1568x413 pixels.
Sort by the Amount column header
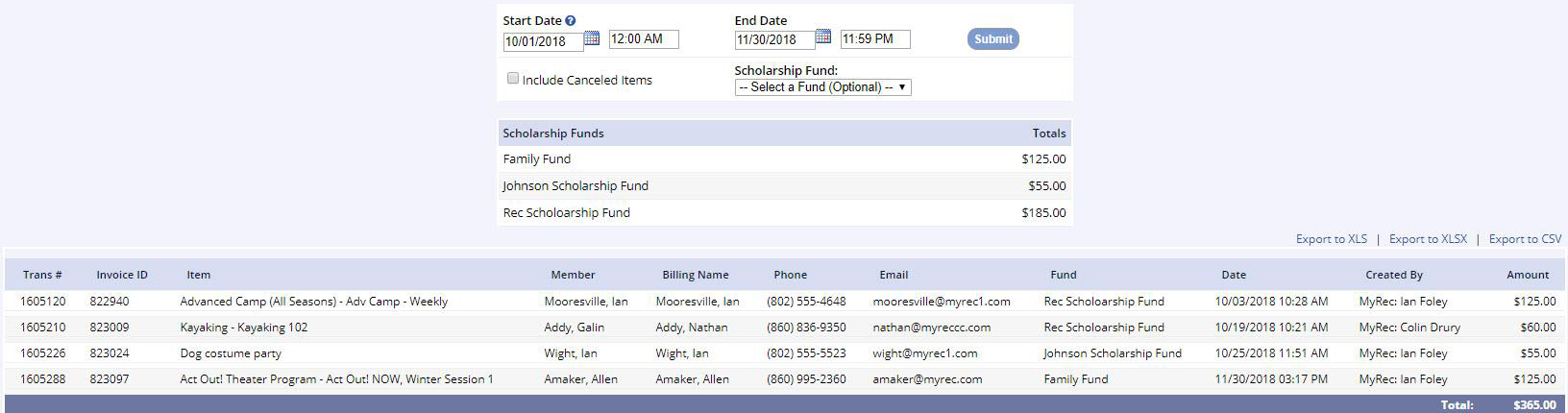(x=1528, y=275)
